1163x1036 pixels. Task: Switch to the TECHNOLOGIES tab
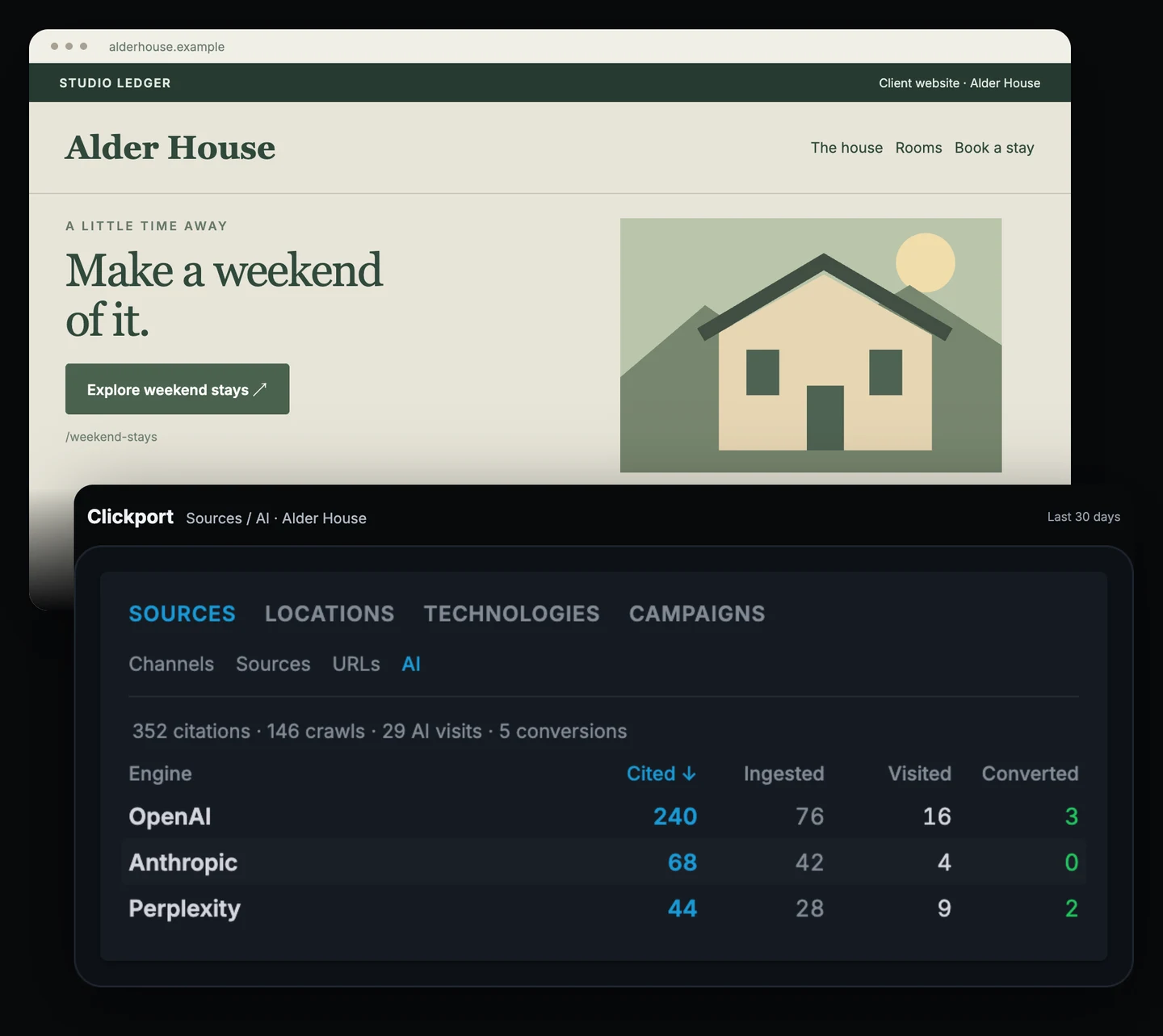512,614
